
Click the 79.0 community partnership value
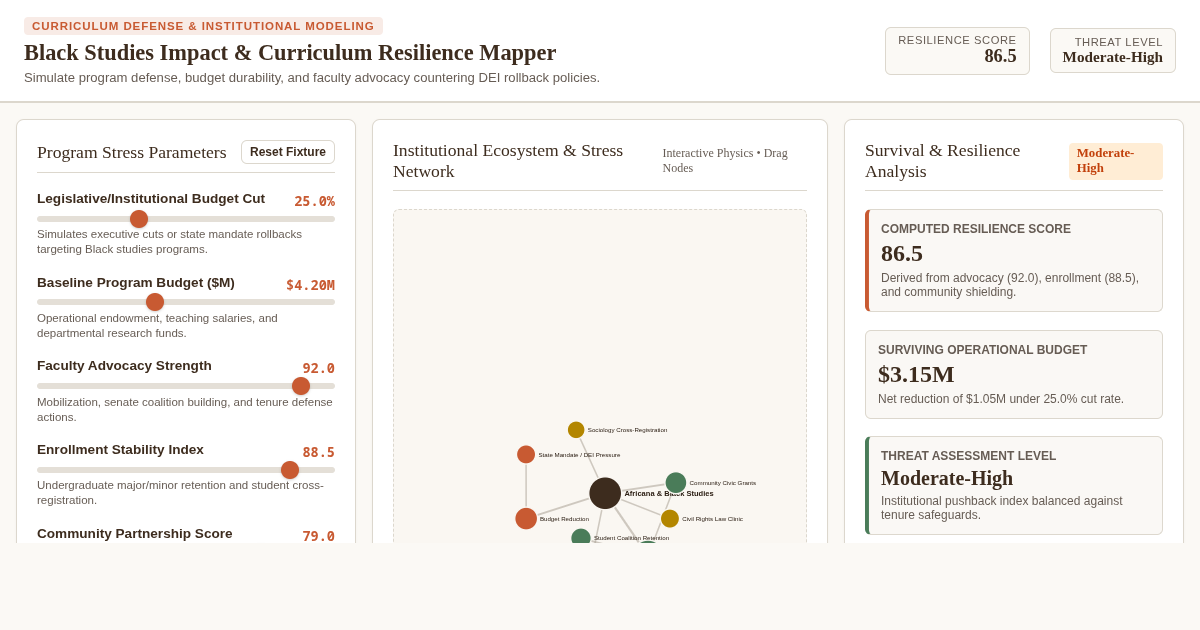tap(319, 536)
